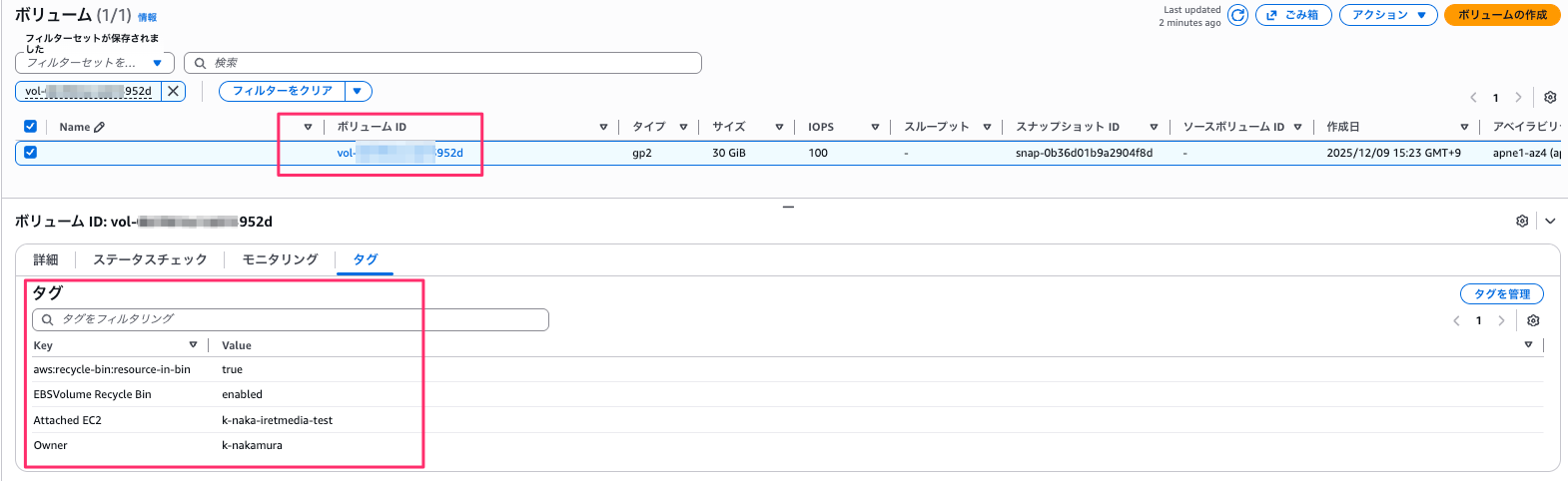The width and height of the screenshot is (1568, 481).
Task: Click the split panel preferences gear icon
Action: point(1522,221)
